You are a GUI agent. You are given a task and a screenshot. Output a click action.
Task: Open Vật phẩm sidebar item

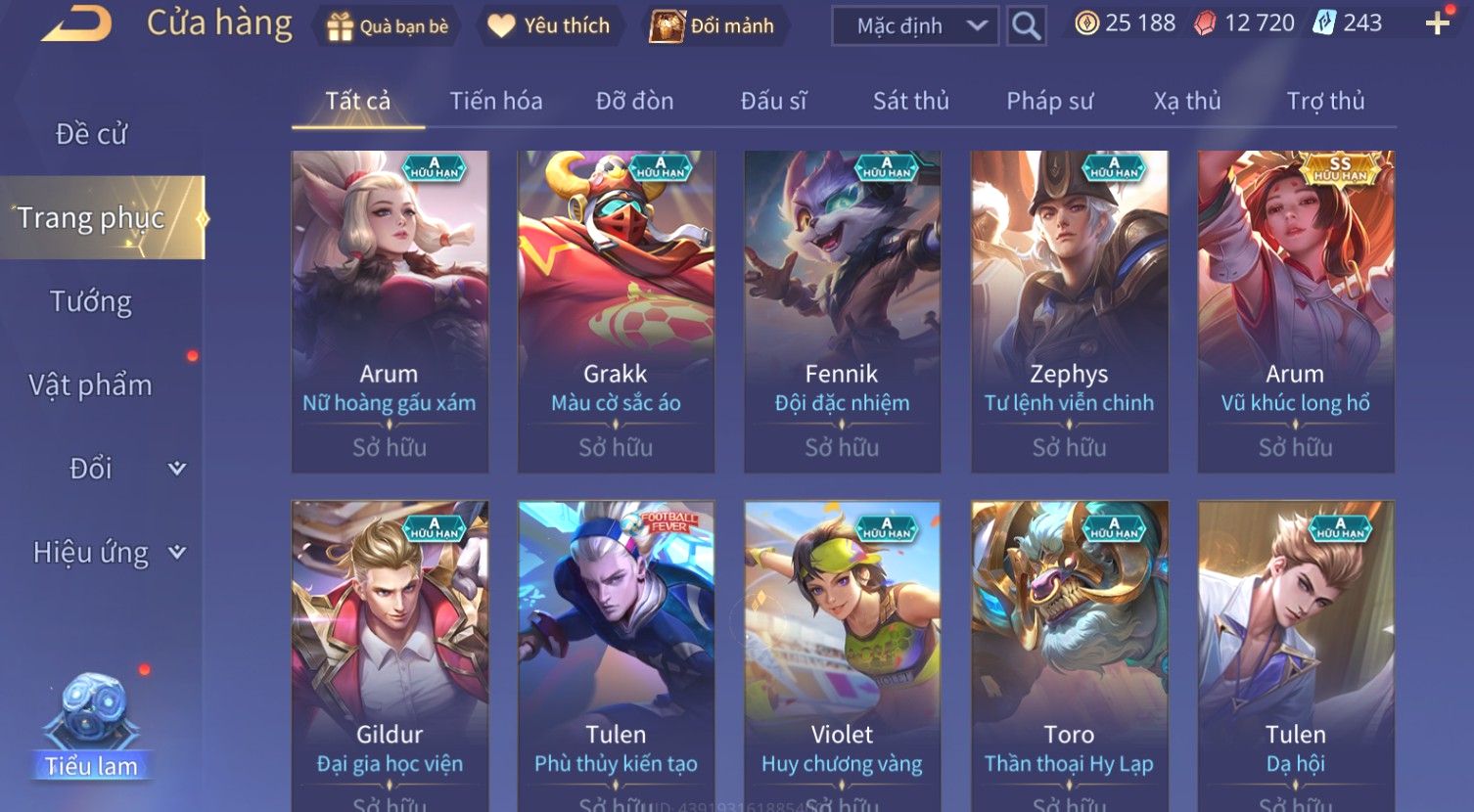(90, 384)
